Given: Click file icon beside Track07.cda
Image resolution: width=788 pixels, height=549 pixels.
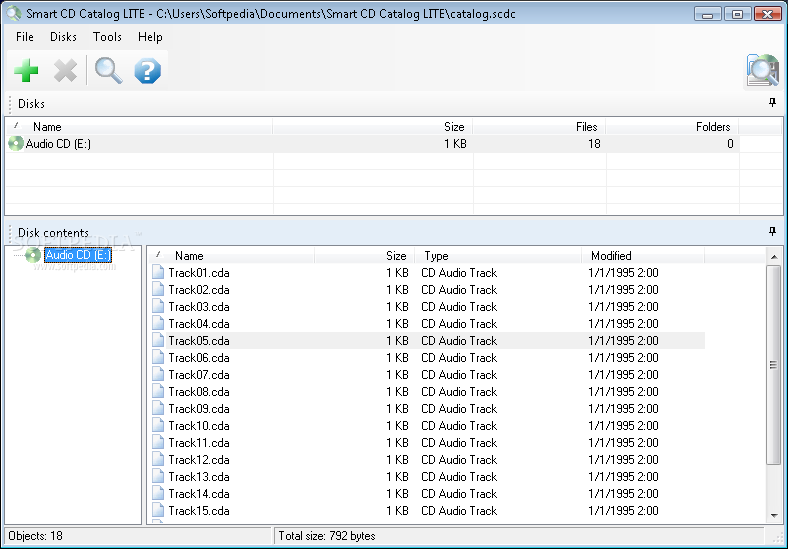Looking at the screenshot, I should [158, 375].
